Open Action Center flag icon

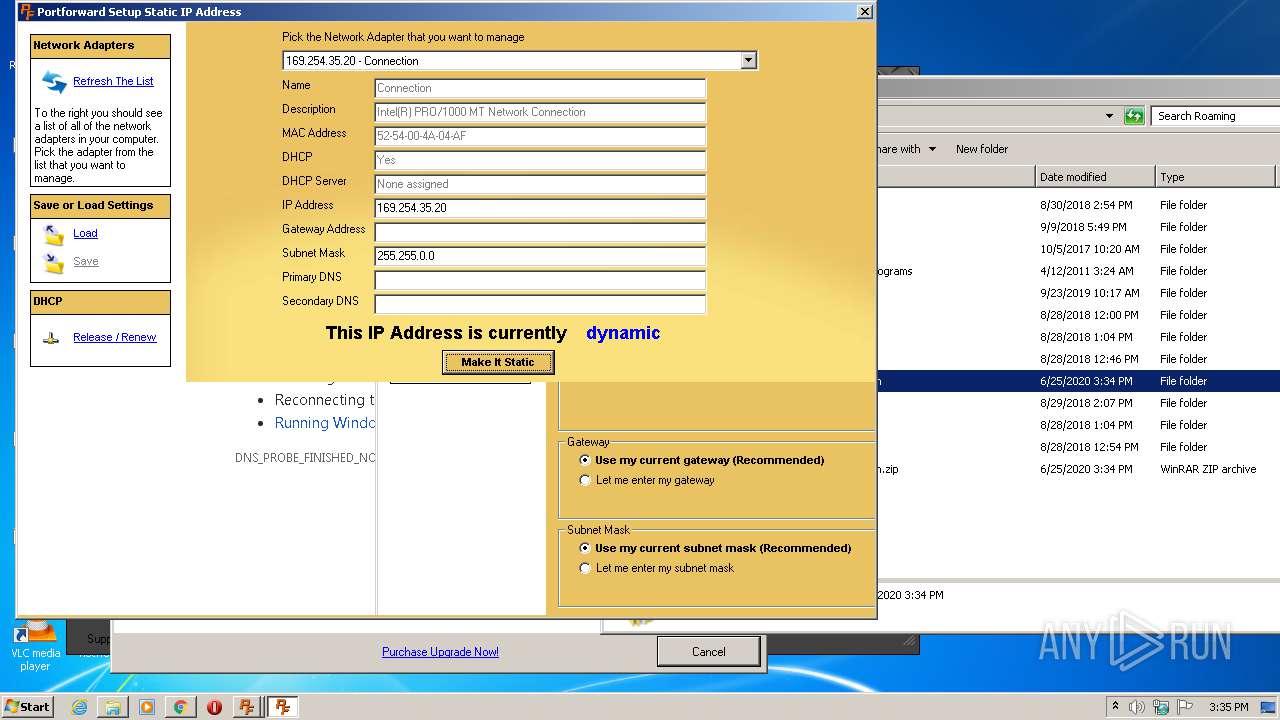pos(1185,707)
